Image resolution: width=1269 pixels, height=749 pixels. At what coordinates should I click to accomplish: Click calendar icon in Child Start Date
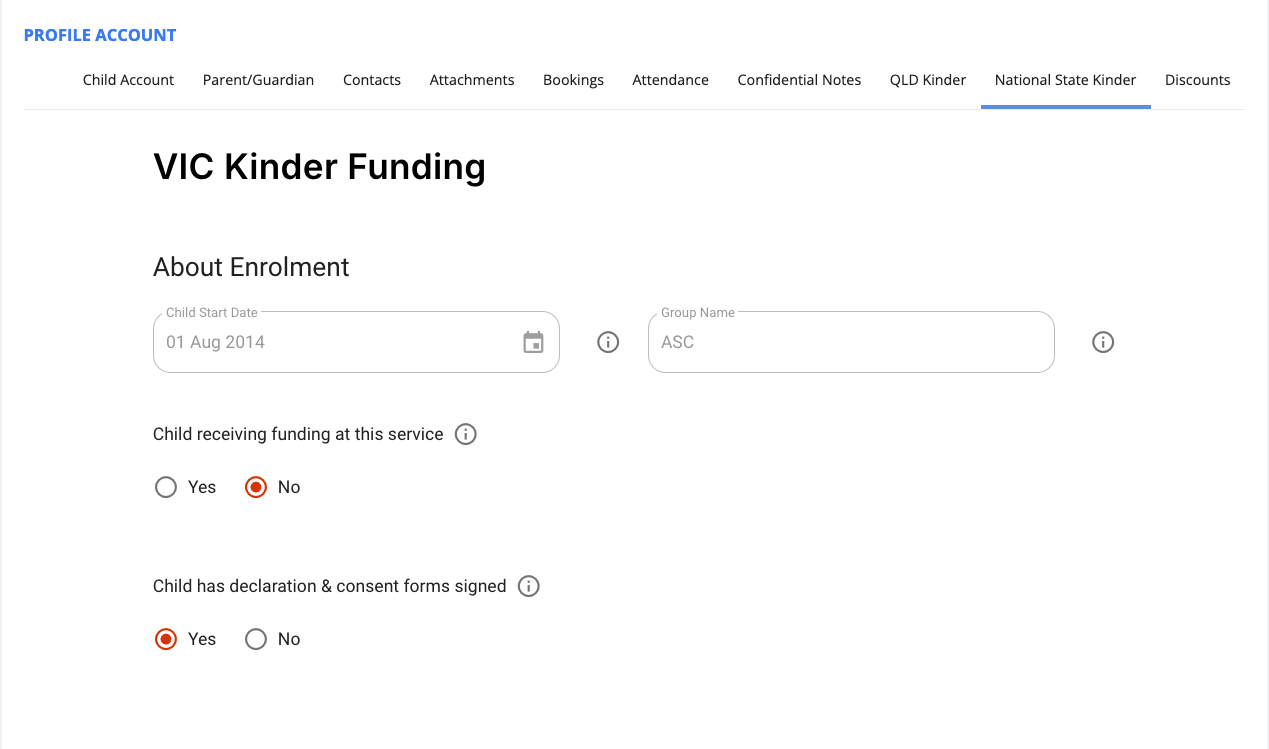coord(534,342)
